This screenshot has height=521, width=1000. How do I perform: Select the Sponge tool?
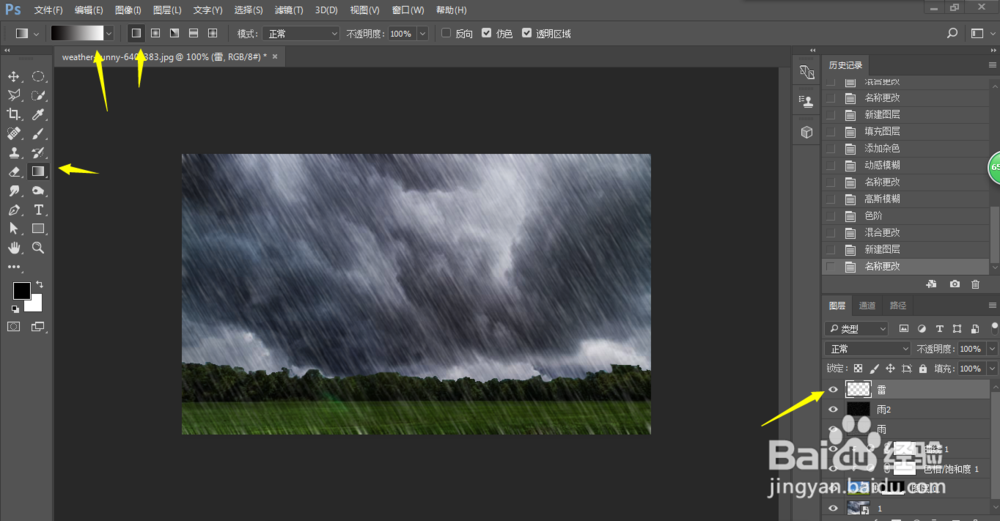pyautogui.click(x=38, y=191)
